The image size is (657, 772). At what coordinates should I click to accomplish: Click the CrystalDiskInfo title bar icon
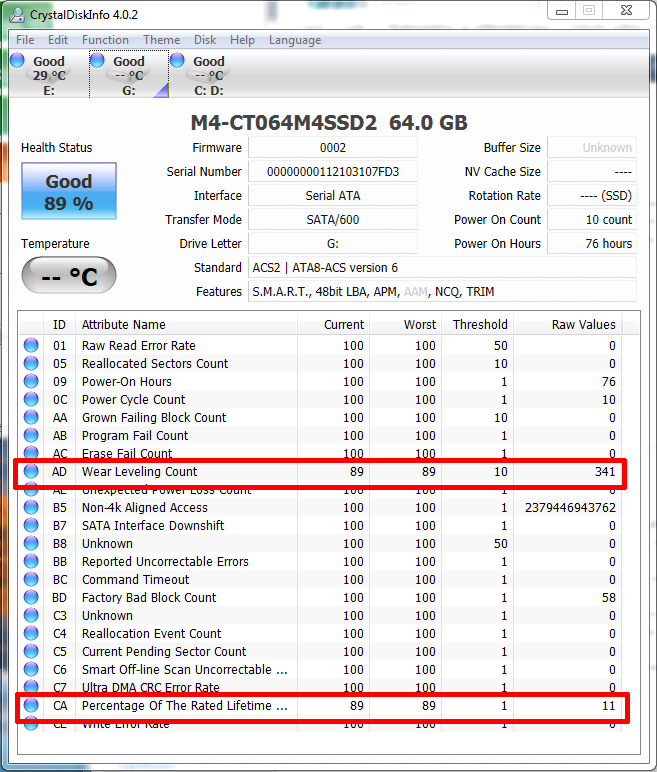17,15
